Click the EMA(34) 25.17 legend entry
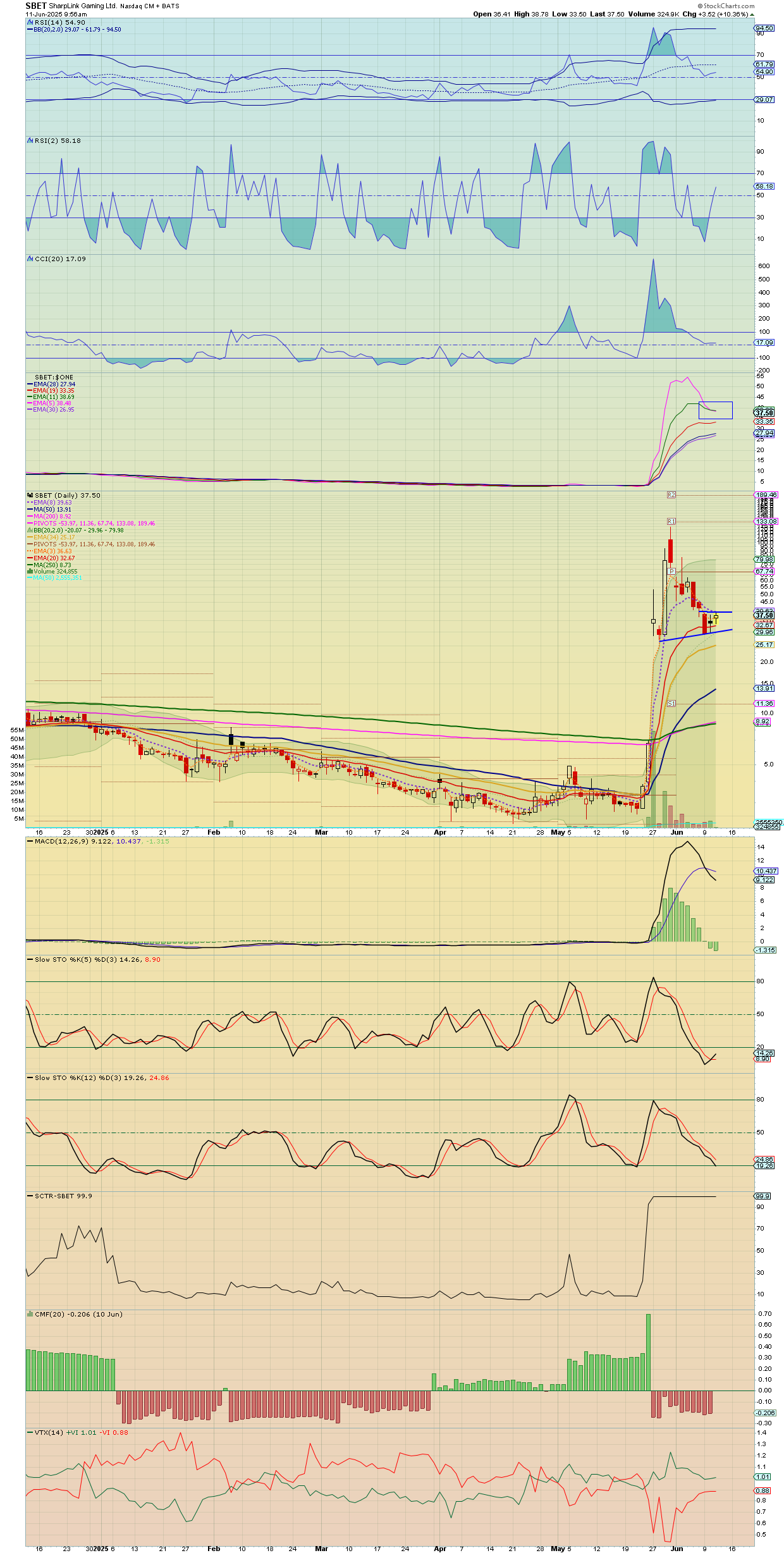The width and height of the screenshot is (784, 1553). [51, 537]
